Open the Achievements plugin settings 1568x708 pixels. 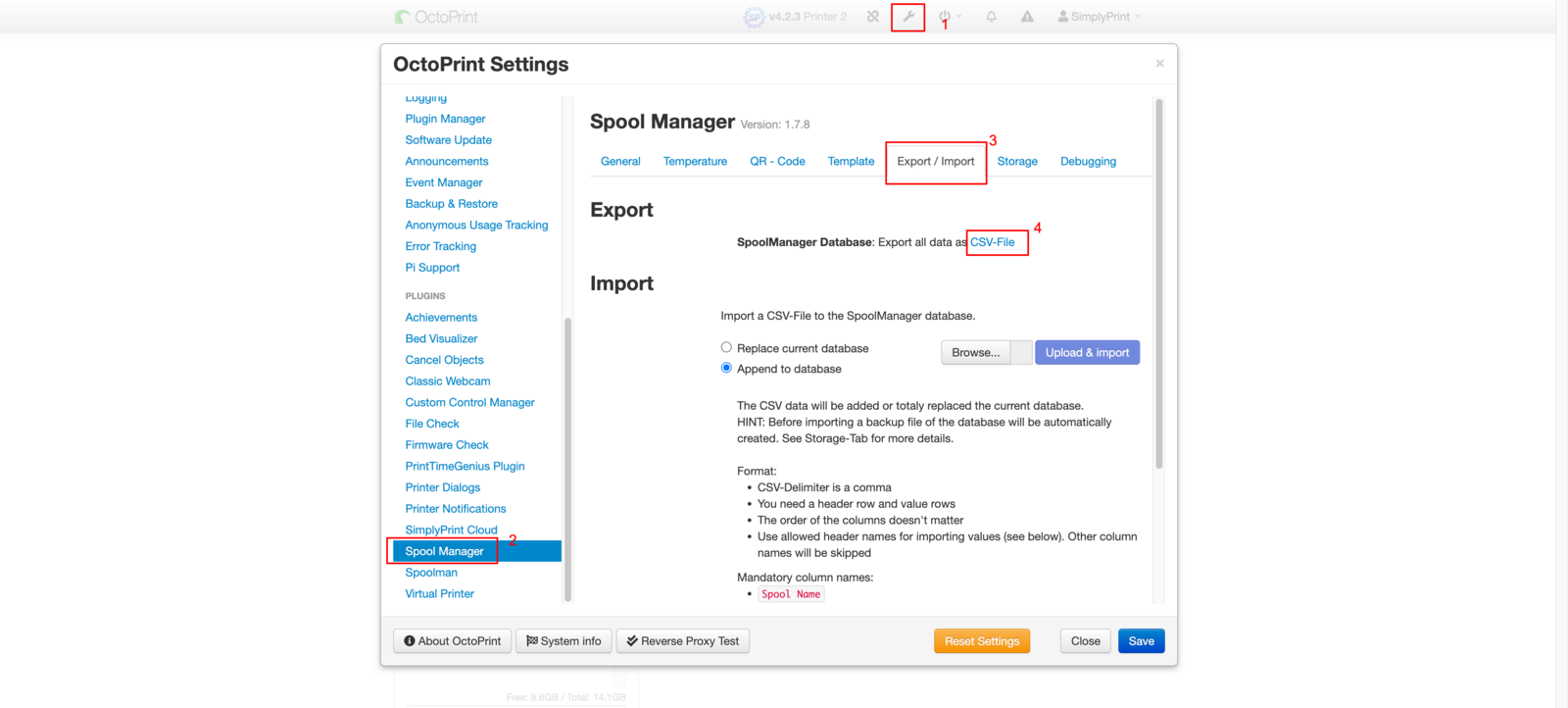[441, 318]
